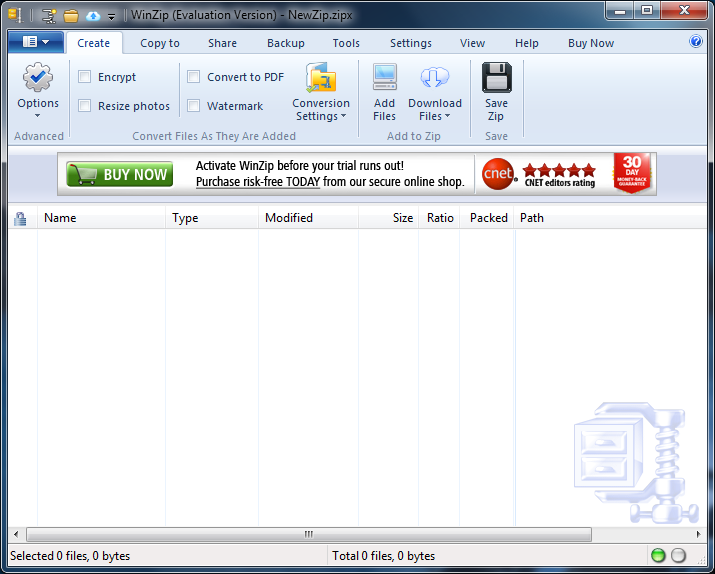
Task: Click the Save Zip floppy disk icon
Action: (497, 78)
